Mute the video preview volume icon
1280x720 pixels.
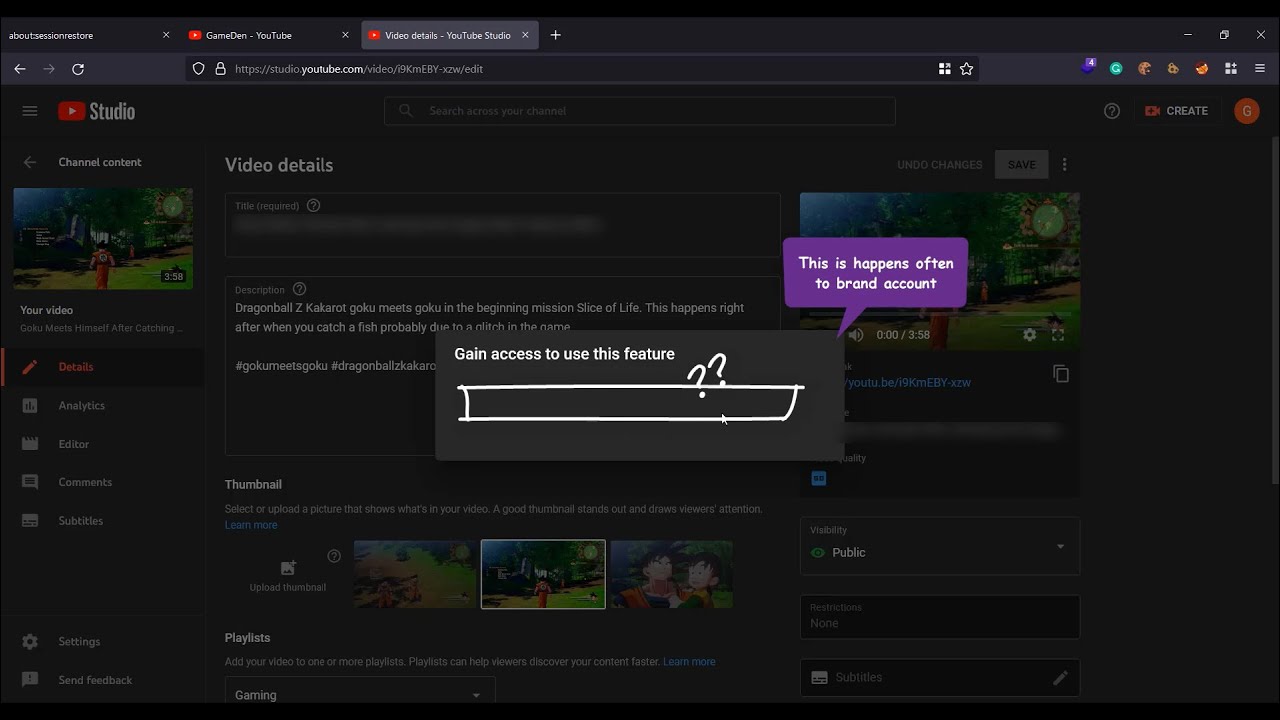pyautogui.click(x=856, y=335)
